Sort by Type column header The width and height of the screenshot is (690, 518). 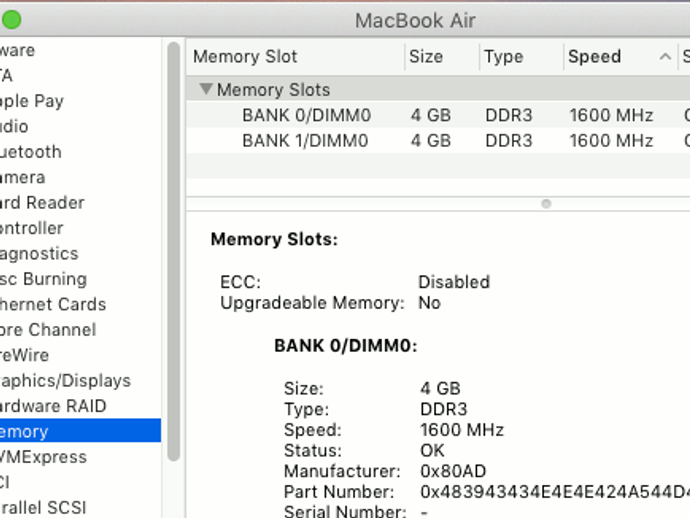(503, 56)
